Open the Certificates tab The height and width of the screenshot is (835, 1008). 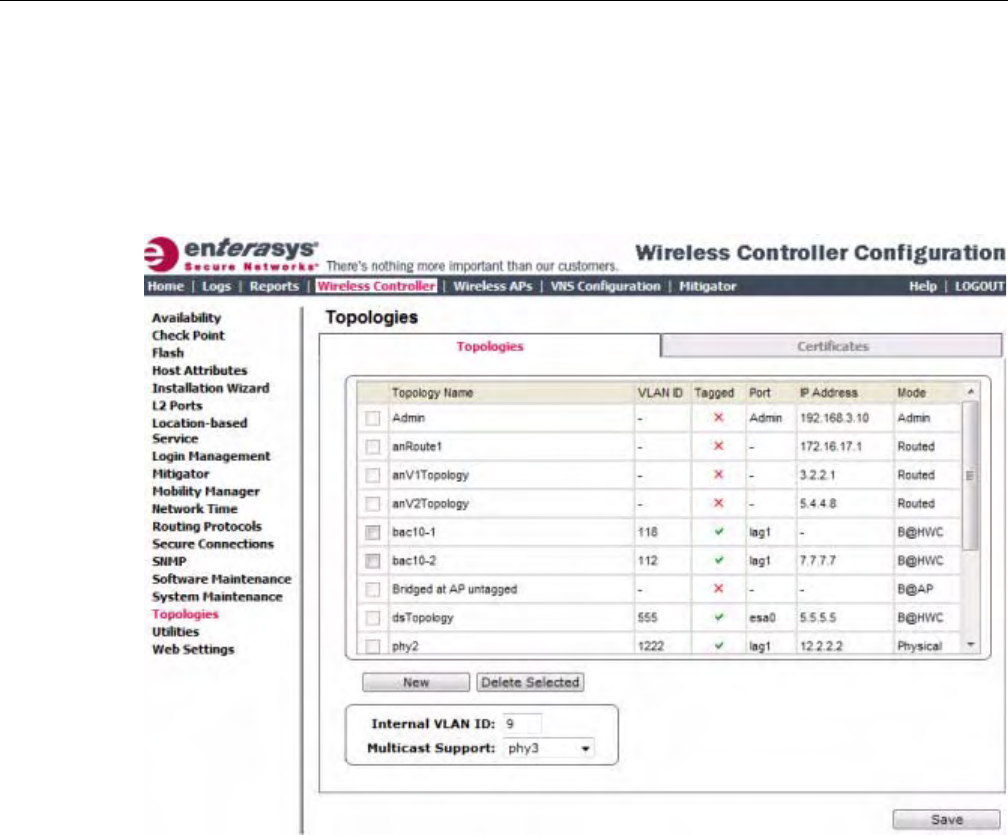(x=832, y=346)
